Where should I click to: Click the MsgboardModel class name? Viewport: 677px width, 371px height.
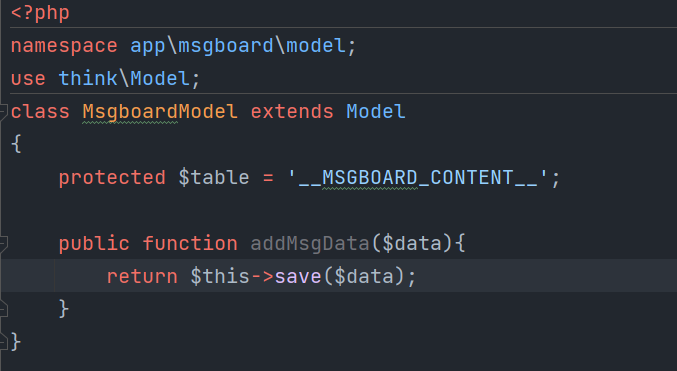click(x=160, y=112)
